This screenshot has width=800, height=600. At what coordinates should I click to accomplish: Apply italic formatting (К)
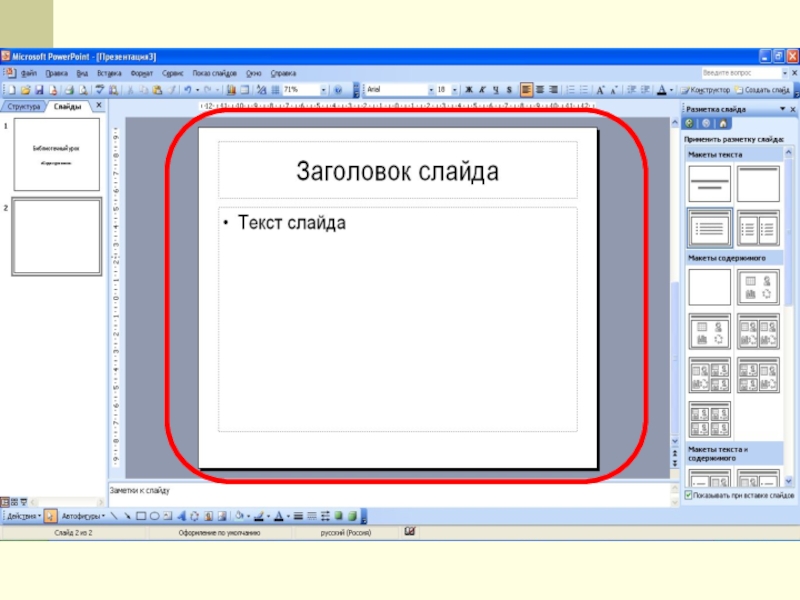point(482,90)
